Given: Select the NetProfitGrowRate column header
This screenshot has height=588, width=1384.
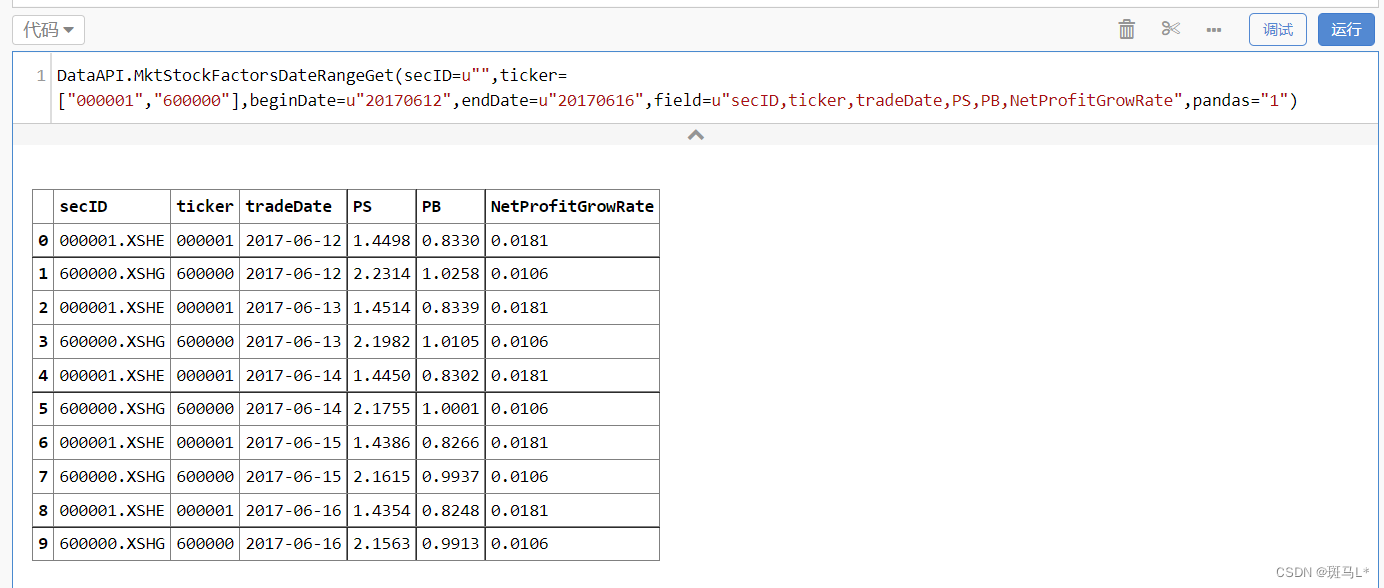Looking at the screenshot, I should (x=572, y=207).
